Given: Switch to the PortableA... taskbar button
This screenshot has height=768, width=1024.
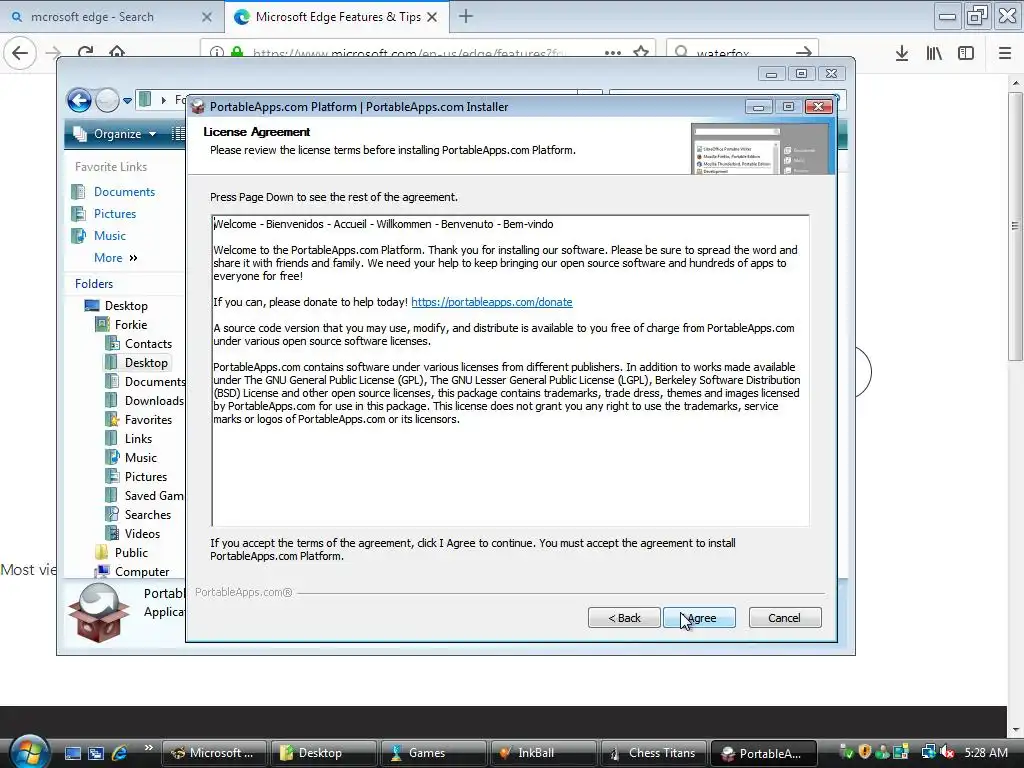Looking at the screenshot, I should [763, 753].
